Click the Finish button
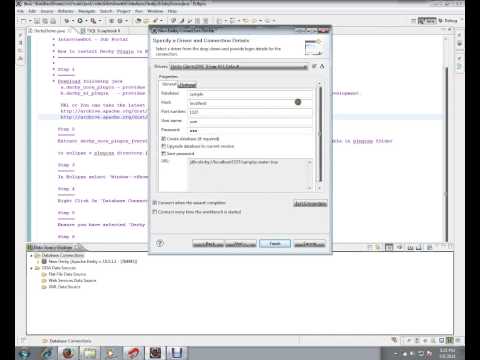 [275, 244]
